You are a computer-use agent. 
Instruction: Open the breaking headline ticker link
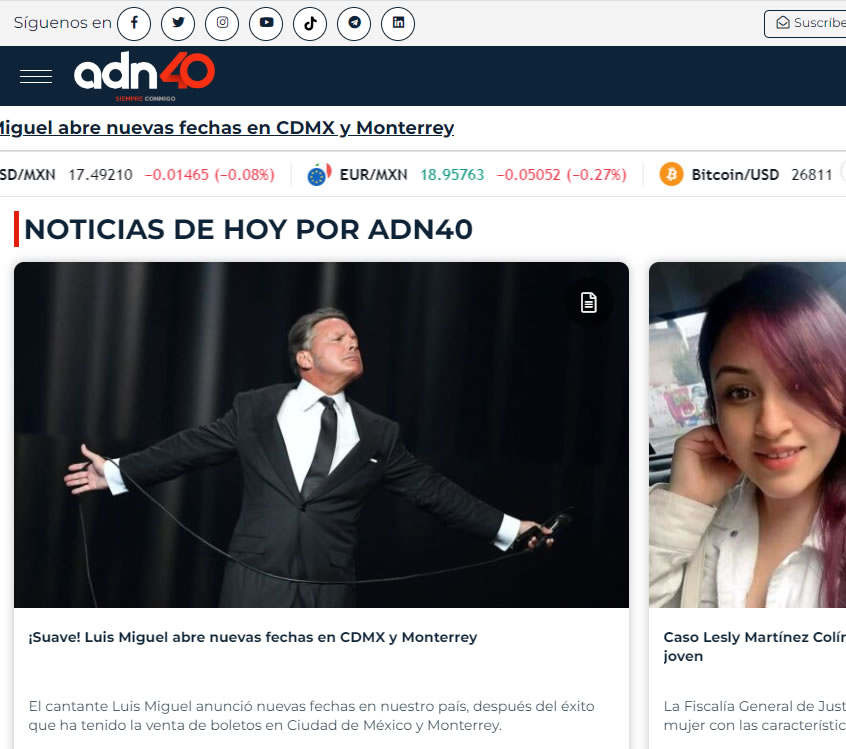tap(225, 128)
